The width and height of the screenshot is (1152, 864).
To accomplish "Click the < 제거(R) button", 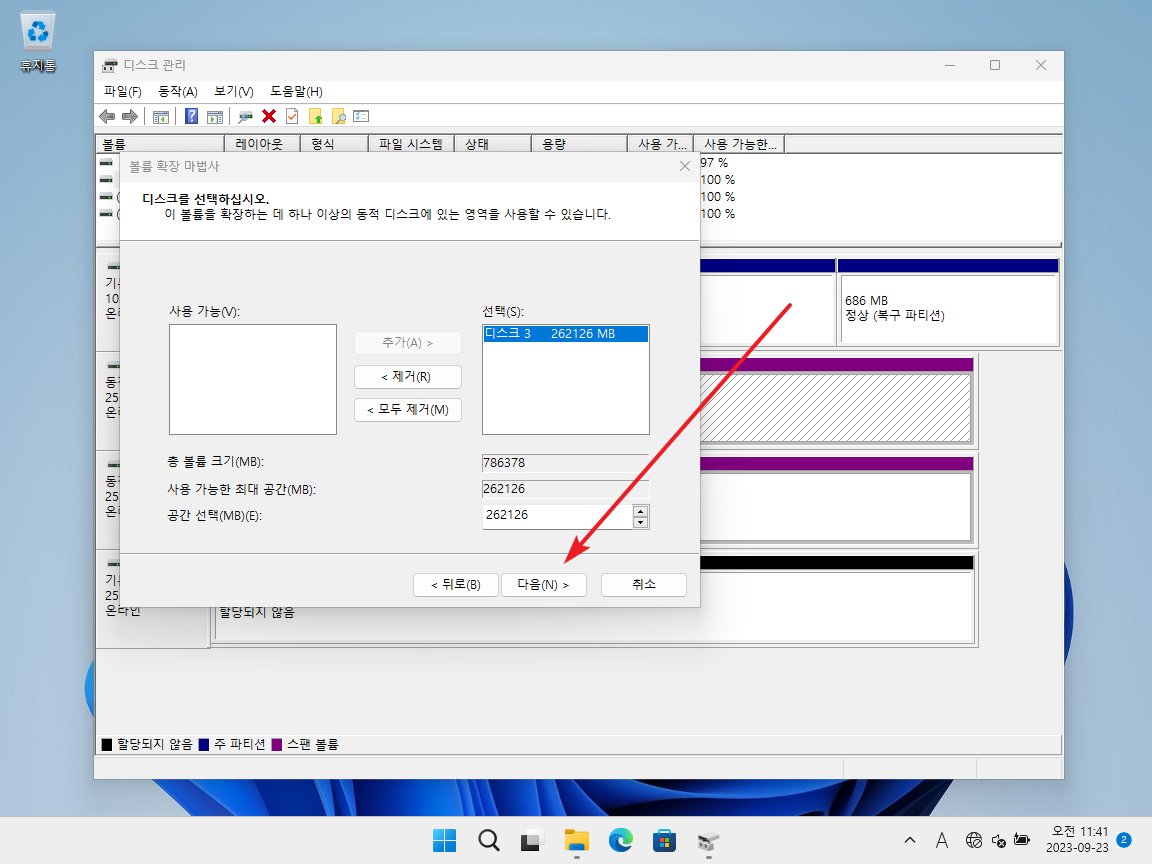I will point(408,377).
